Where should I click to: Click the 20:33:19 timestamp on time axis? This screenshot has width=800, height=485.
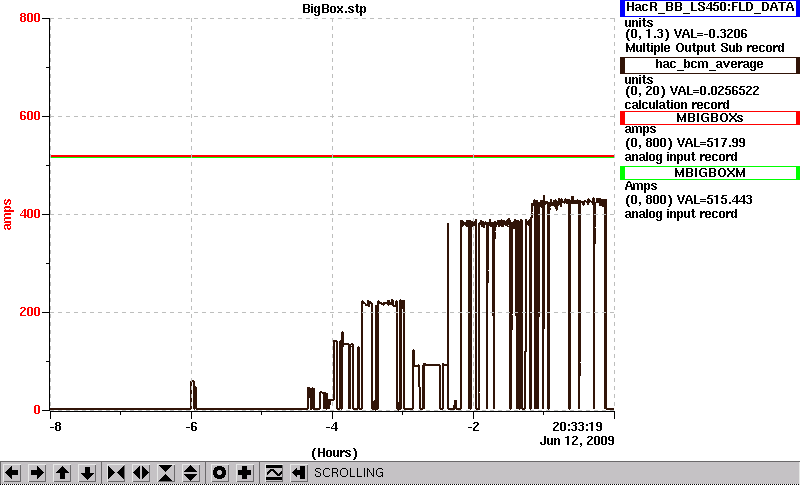coord(578,426)
